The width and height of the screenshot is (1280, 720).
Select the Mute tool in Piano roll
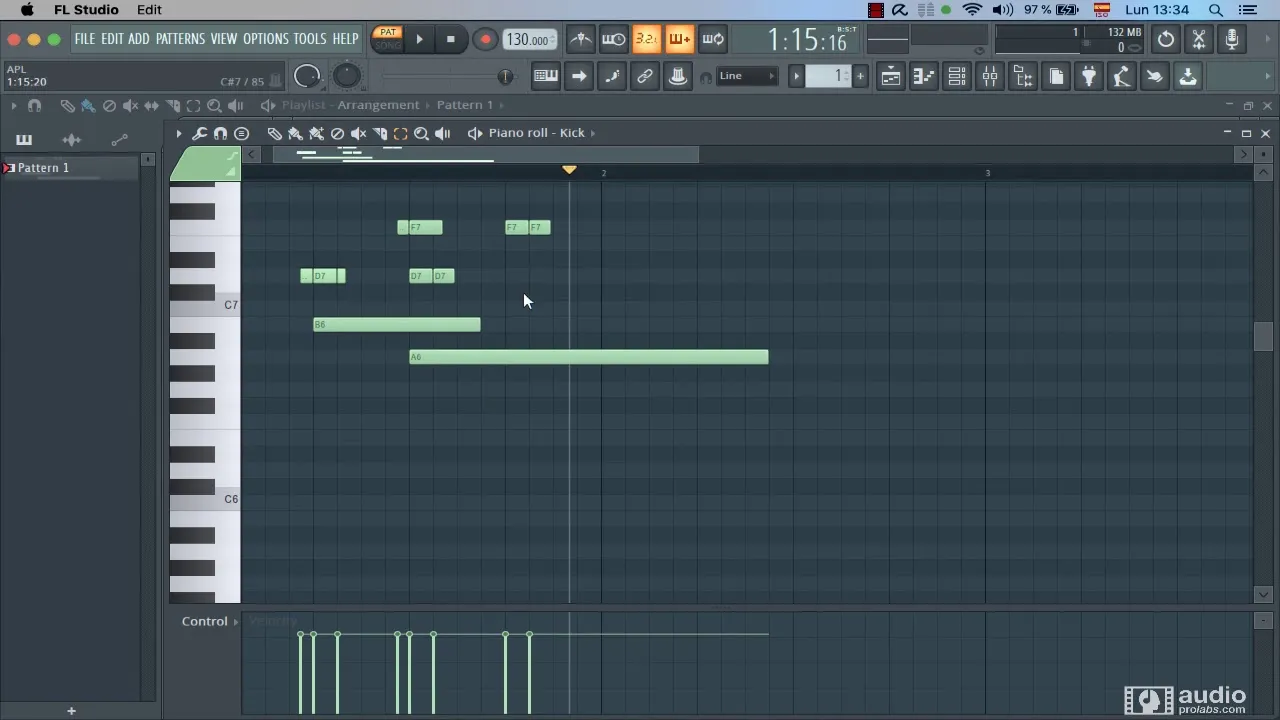click(x=359, y=133)
